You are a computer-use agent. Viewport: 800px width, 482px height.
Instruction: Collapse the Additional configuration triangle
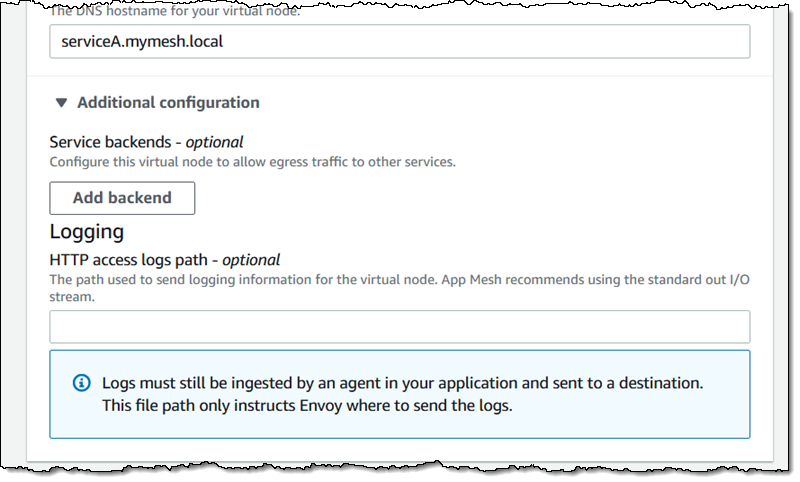click(x=62, y=103)
